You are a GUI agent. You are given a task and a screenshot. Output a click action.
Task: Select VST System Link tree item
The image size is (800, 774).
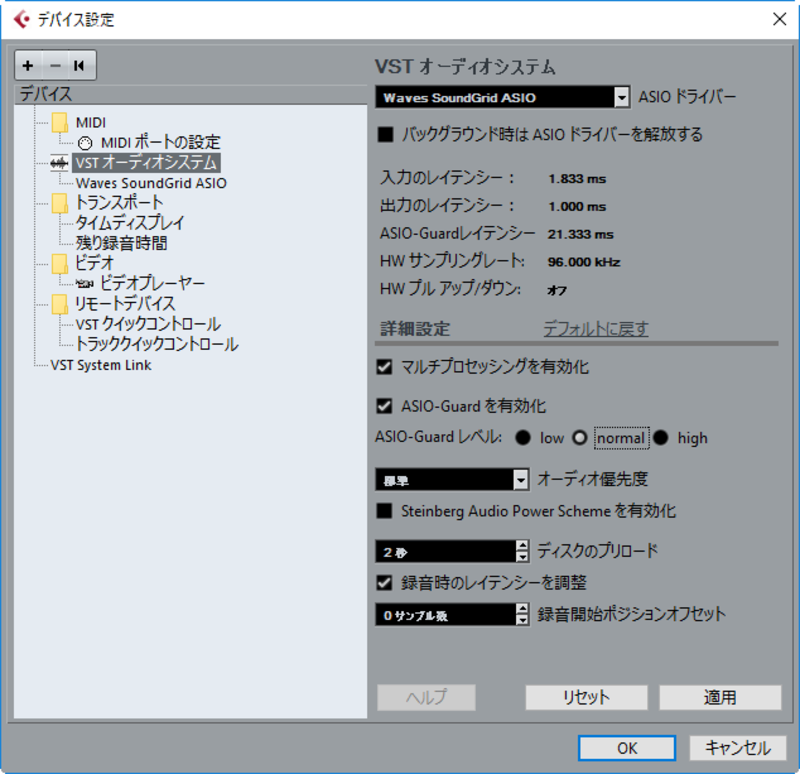pyautogui.click(x=101, y=365)
